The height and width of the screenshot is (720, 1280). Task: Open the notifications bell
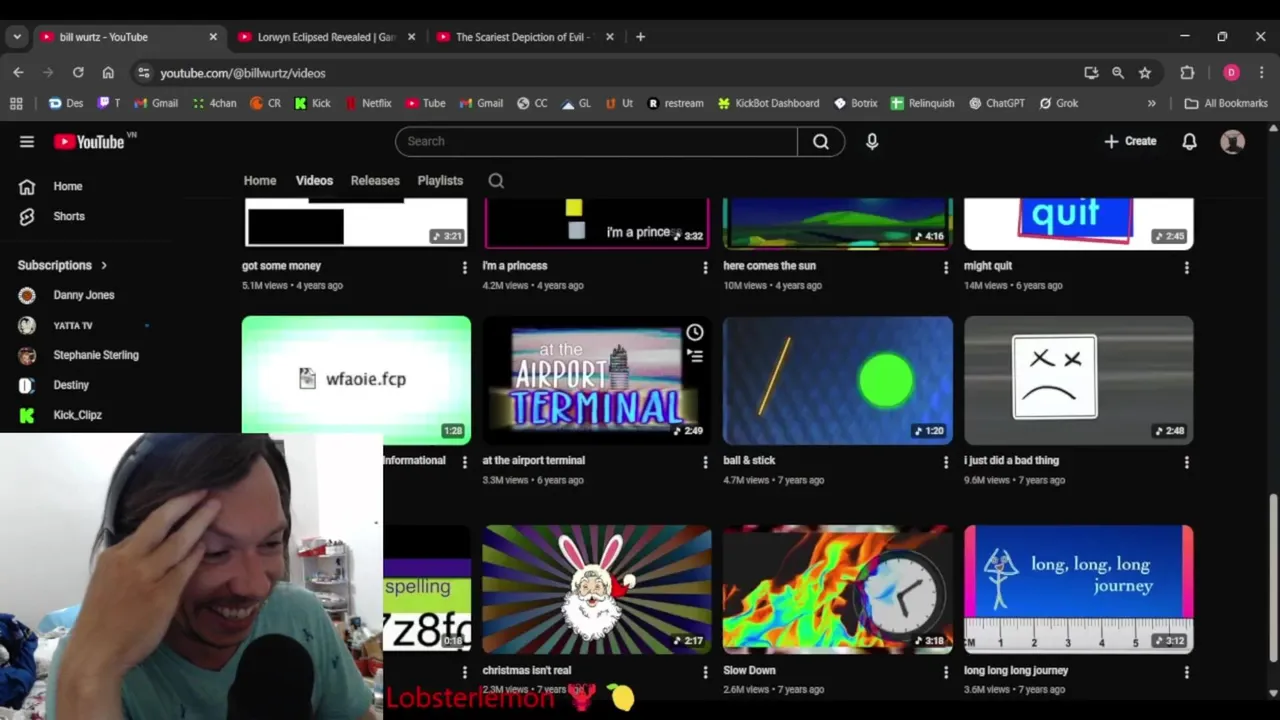[x=1189, y=141]
